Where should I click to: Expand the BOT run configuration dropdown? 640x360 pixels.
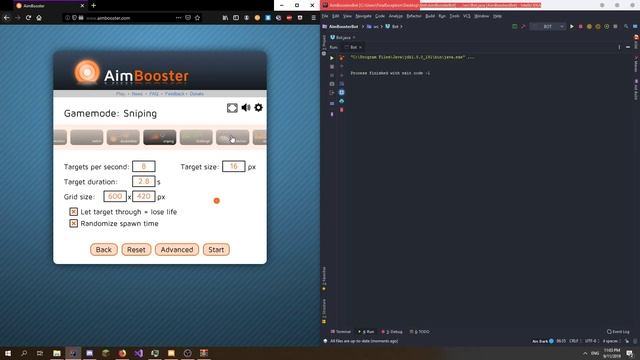click(x=547, y=27)
